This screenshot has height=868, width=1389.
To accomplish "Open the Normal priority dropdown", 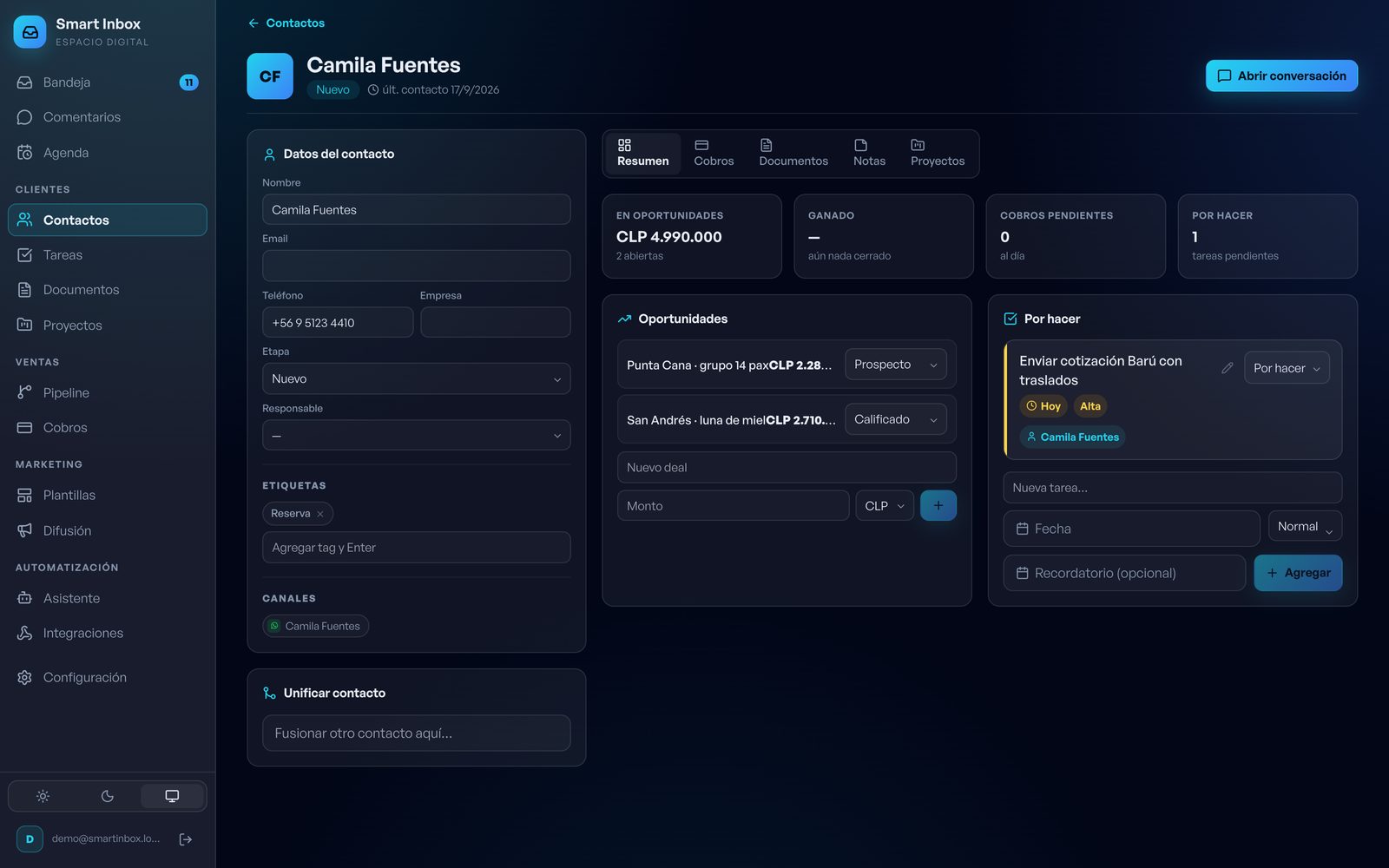I will click(x=1305, y=527).
